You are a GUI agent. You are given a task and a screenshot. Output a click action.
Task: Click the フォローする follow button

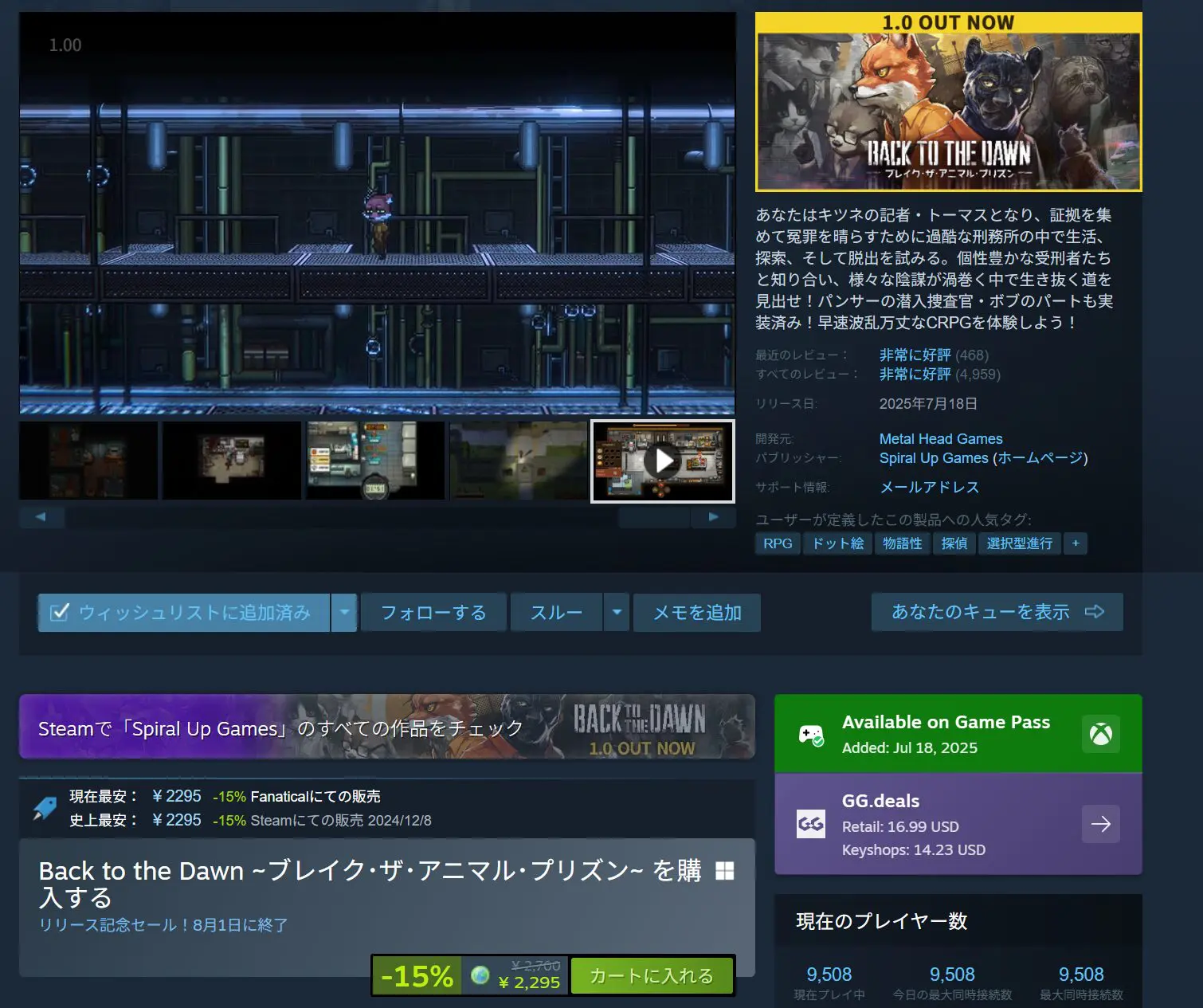click(433, 613)
